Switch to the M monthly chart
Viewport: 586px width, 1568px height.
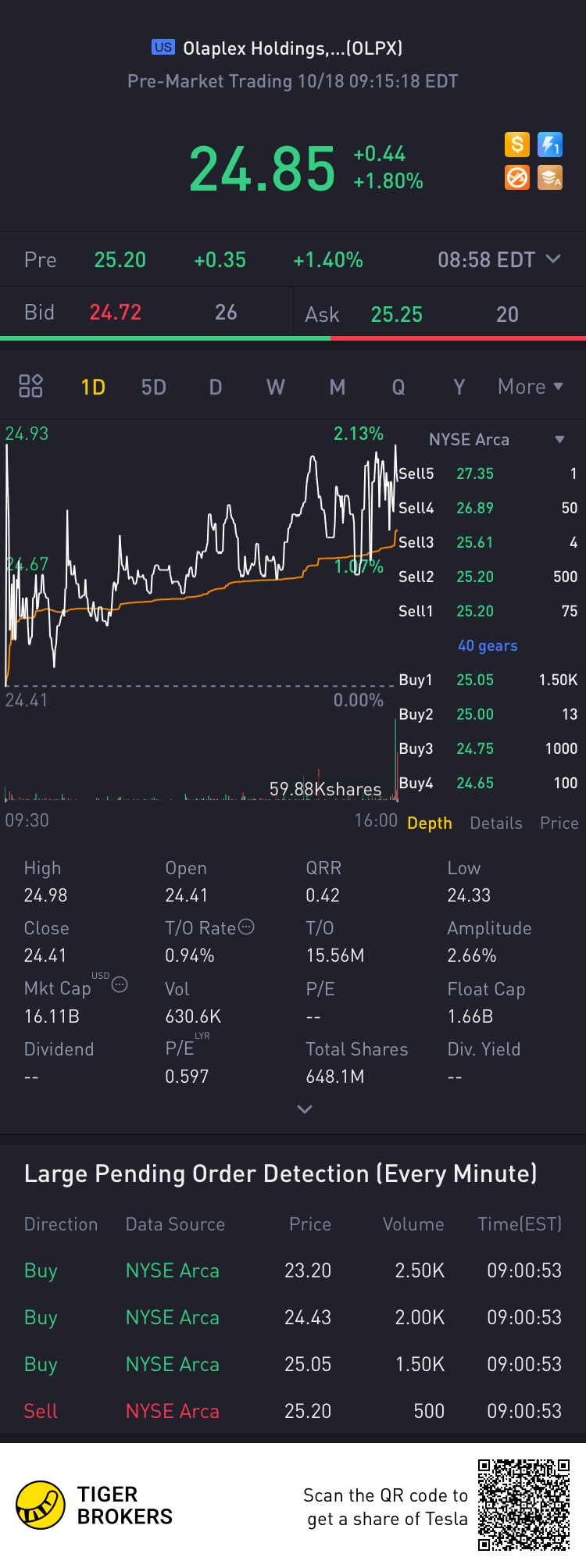click(x=338, y=387)
